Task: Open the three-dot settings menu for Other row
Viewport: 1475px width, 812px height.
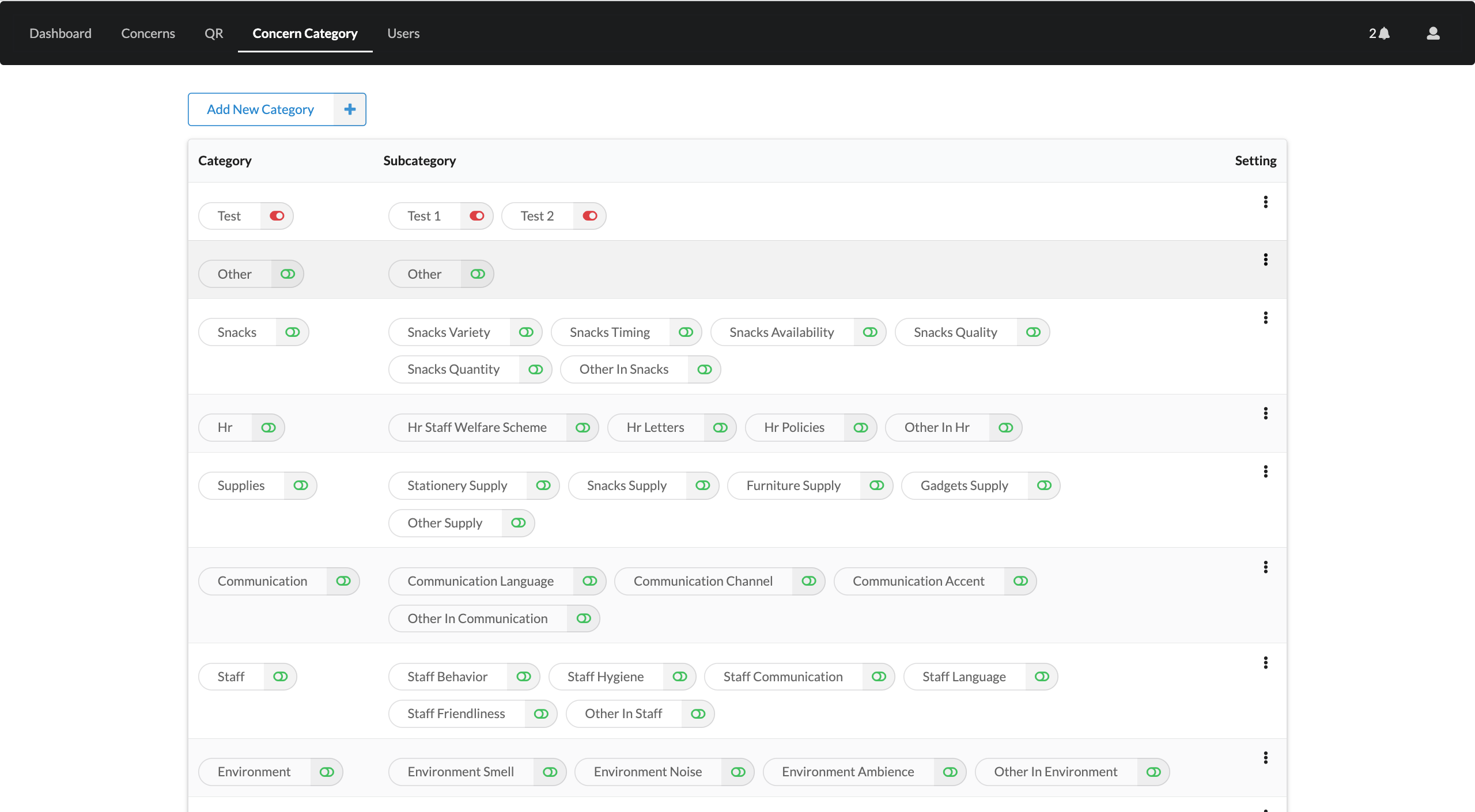Action: point(1265,260)
